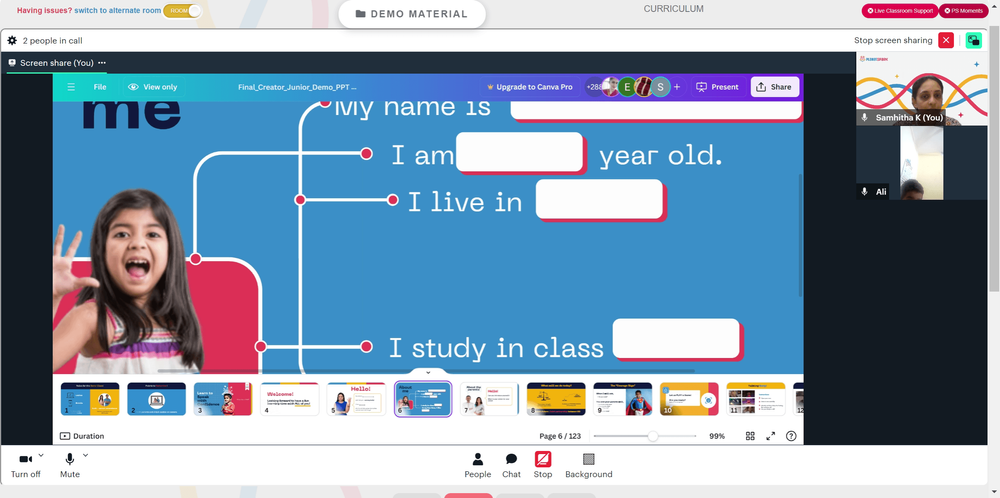The width and height of the screenshot is (1000, 498).
Task: Click the blank box after "I study in class"
Action: 678,340
